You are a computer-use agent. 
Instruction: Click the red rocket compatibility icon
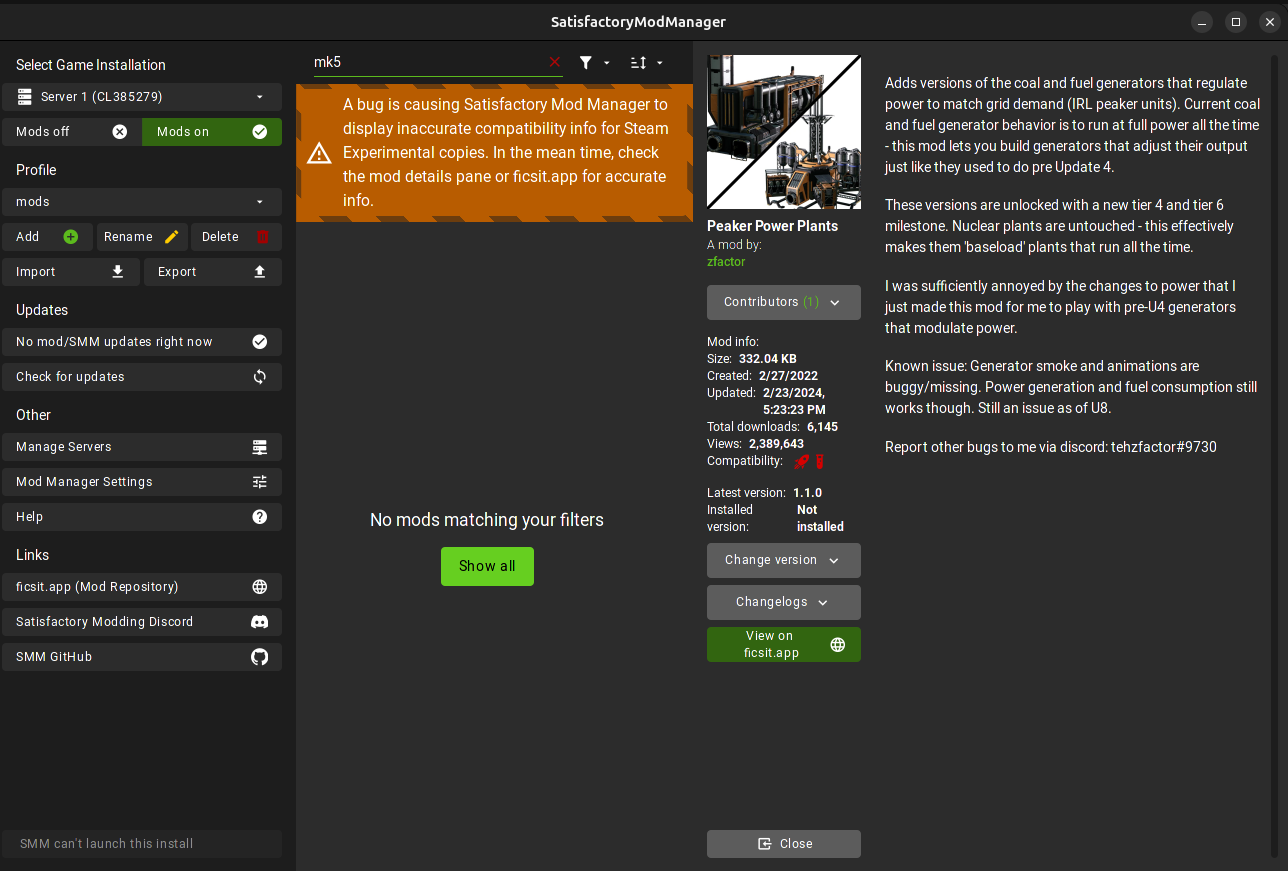coord(802,461)
